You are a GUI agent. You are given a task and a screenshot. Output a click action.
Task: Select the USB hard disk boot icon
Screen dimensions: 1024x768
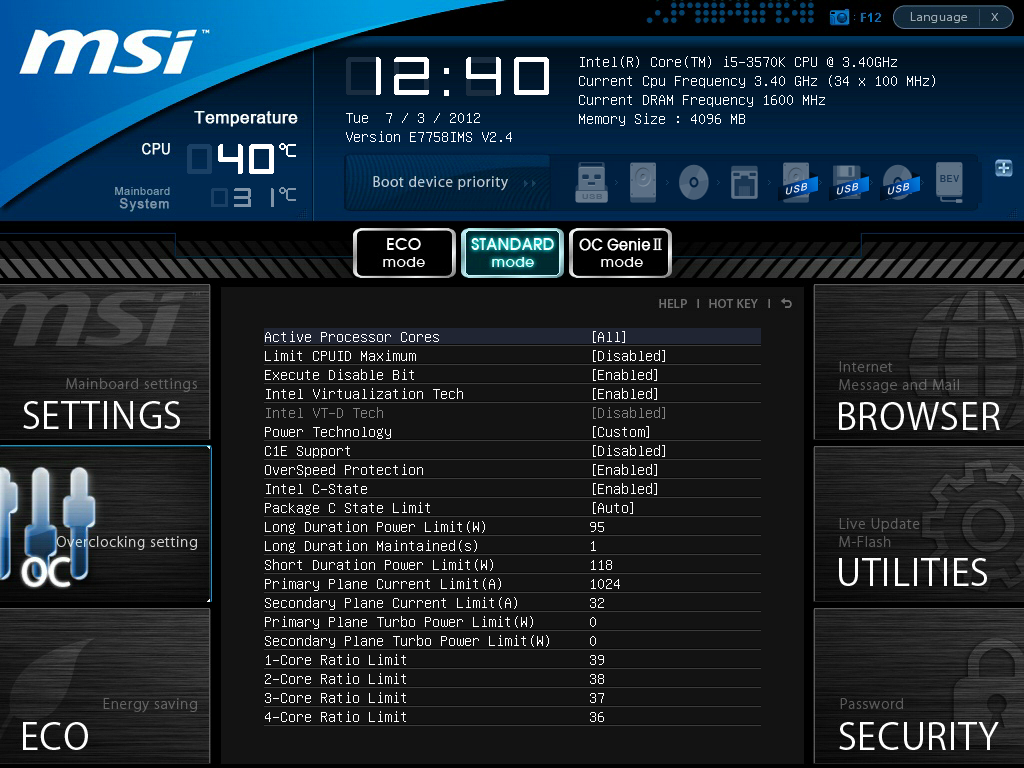click(x=796, y=183)
